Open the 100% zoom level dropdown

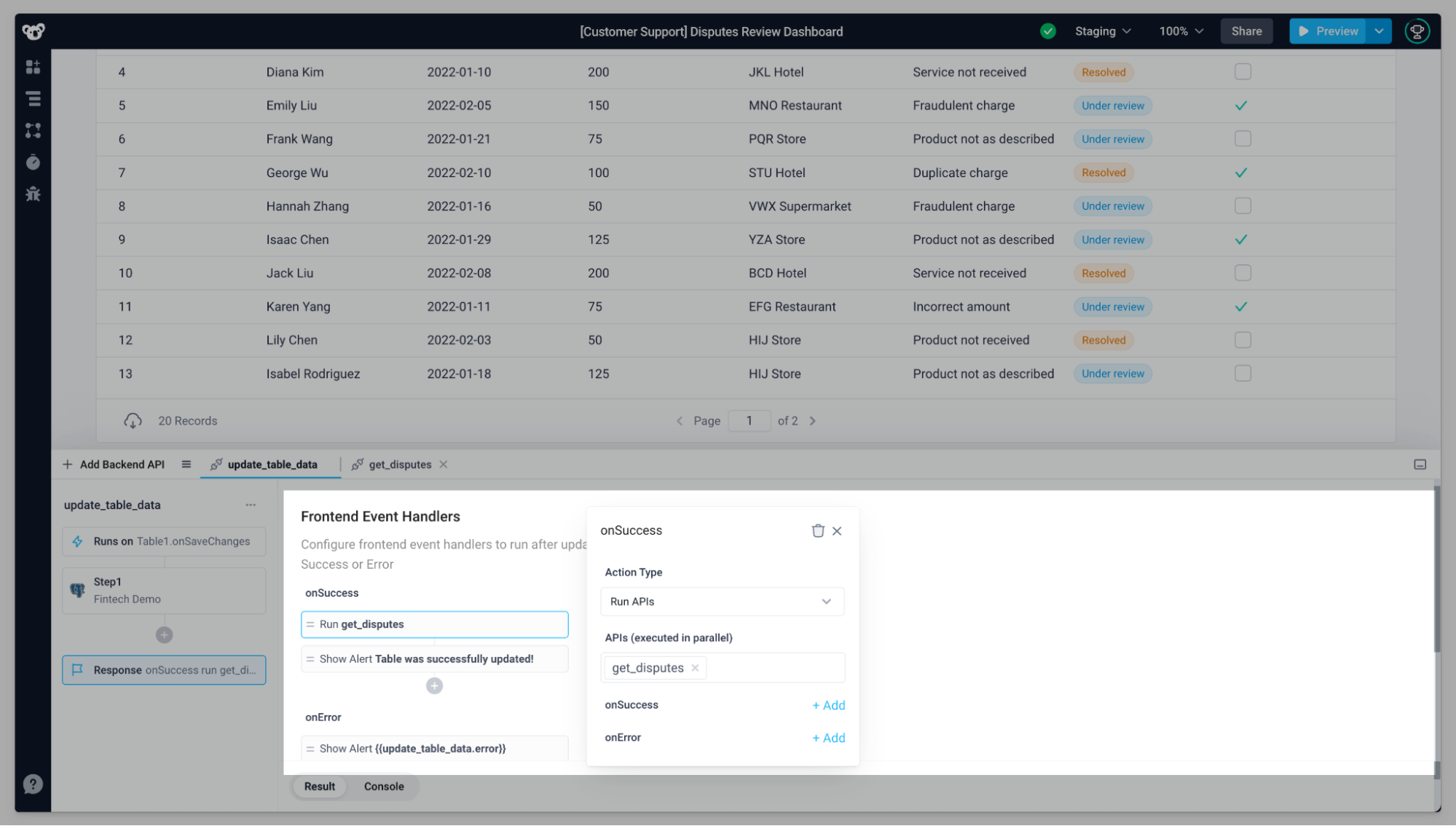pos(1179,31)
